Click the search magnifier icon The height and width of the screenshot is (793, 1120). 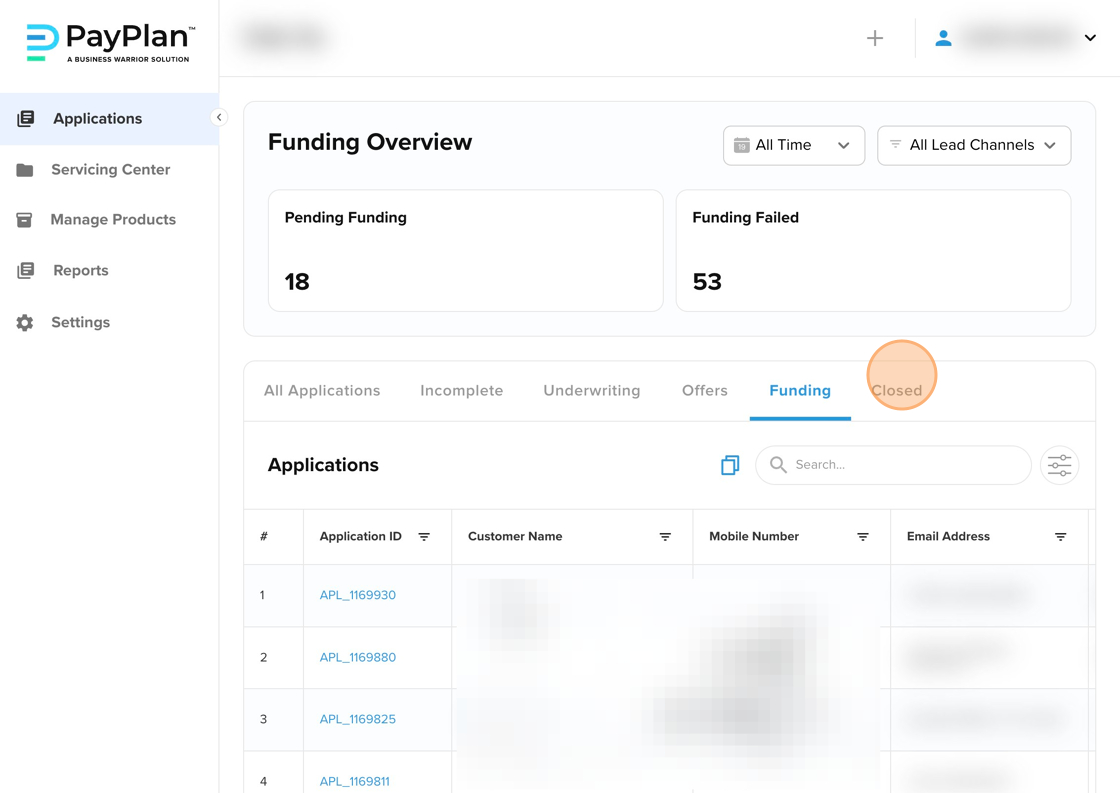(778, 465)
